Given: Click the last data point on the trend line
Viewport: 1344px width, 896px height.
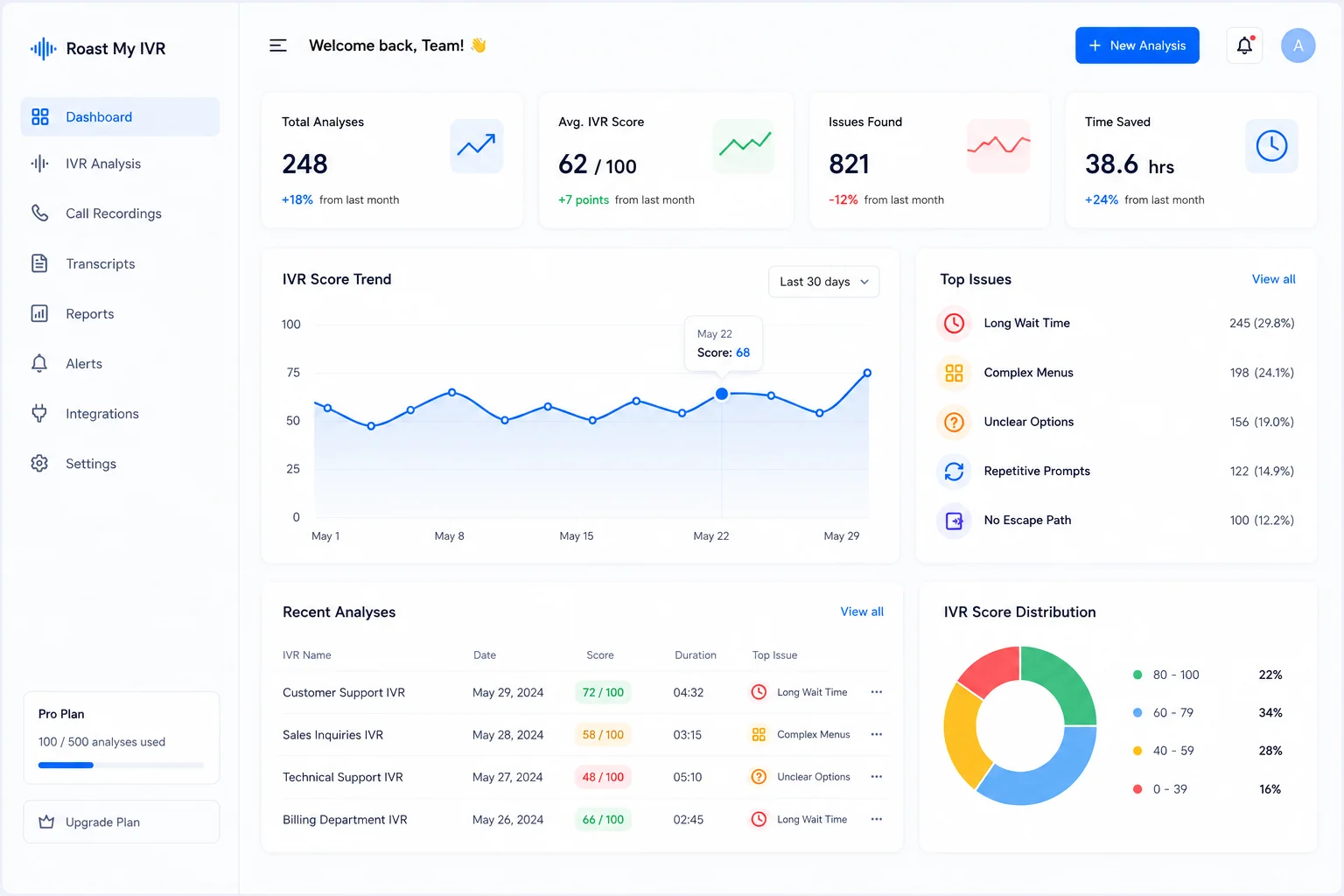Looking at the screenshot, I should pos(867,373).
